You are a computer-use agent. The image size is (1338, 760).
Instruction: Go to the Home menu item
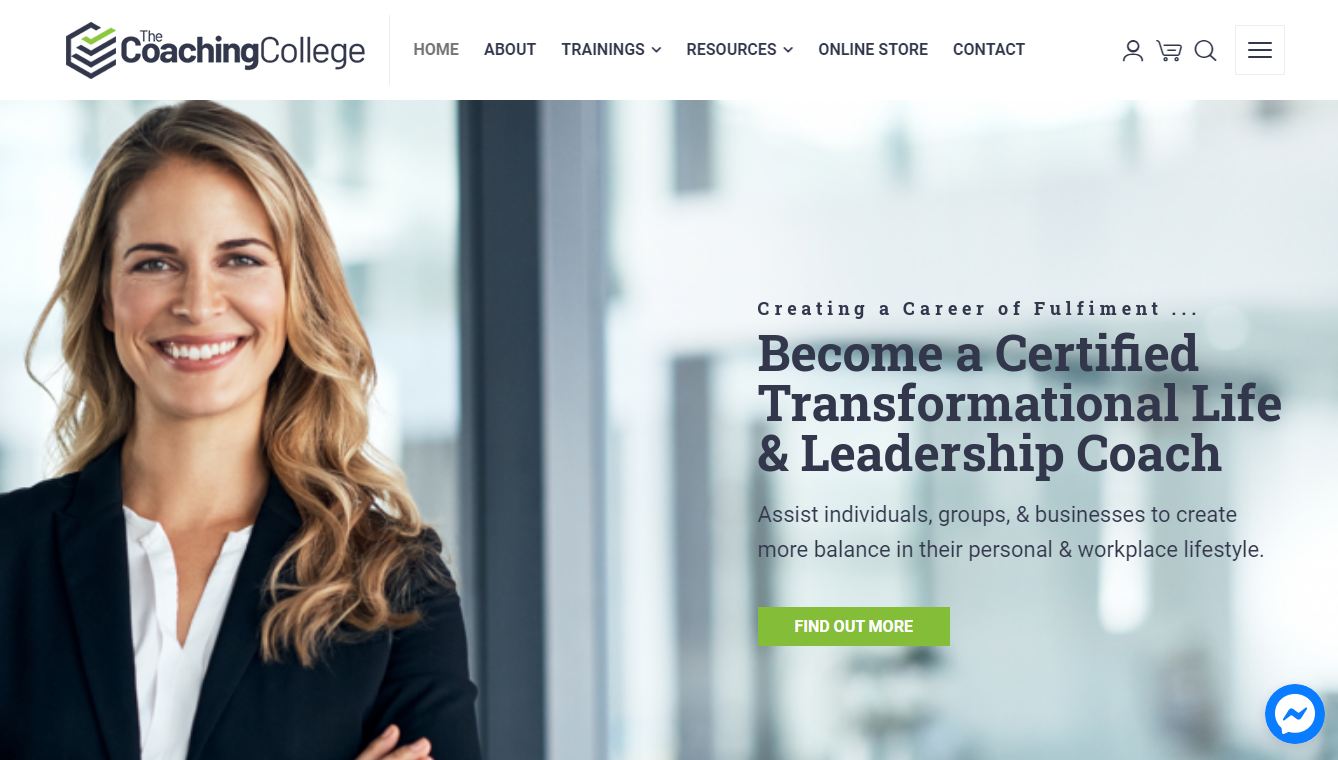436,50
